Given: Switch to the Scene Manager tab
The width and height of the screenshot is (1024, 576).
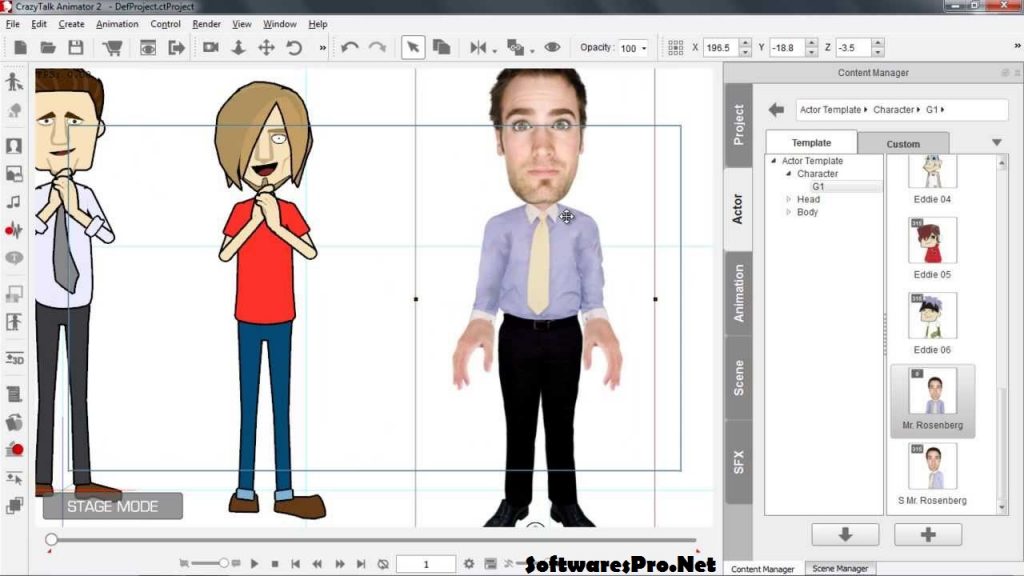Looking at the screenshot, I should pyautogui.click(x=841, y=569).
